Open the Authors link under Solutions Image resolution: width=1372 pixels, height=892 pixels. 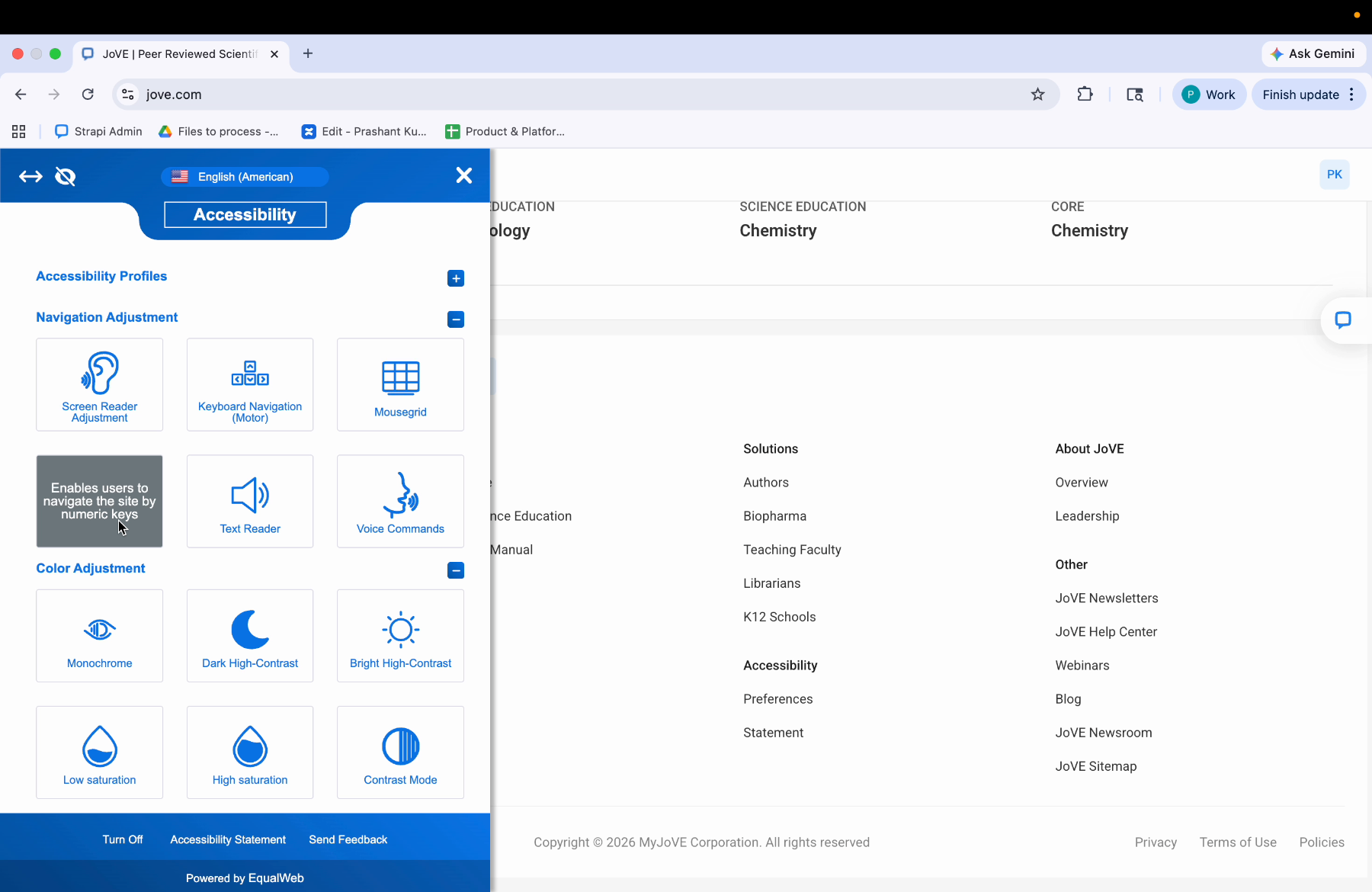766,483
